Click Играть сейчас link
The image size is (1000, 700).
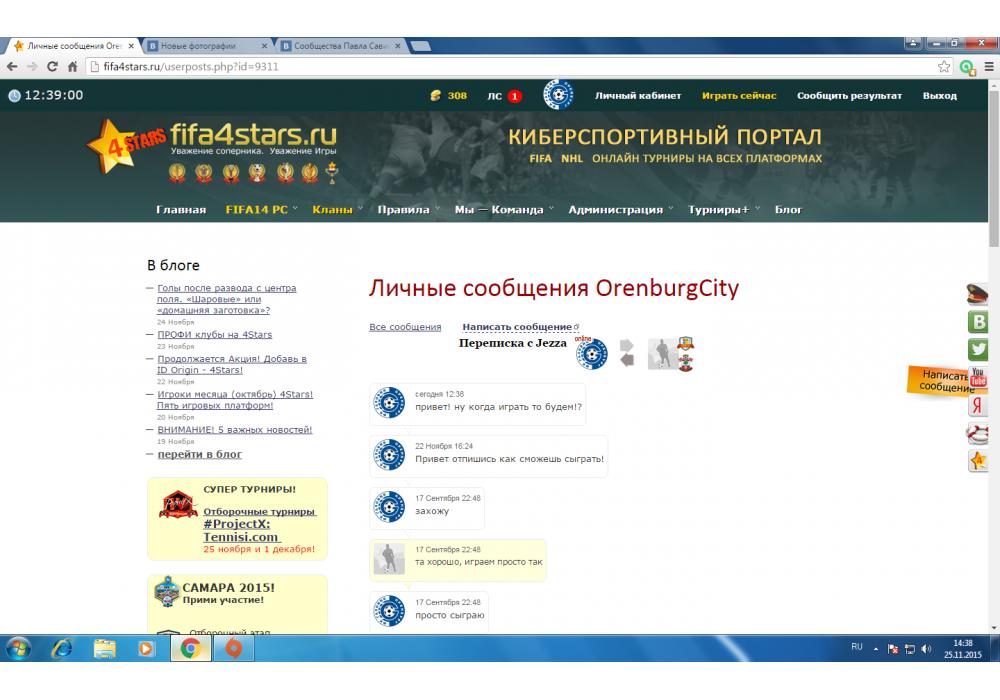pos(739,96)
